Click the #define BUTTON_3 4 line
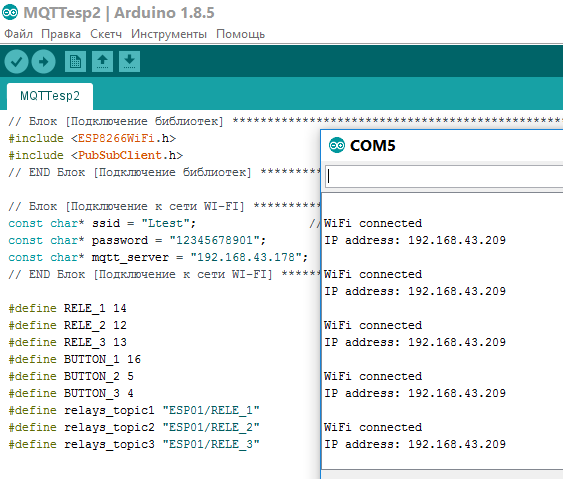 pos(71,393)
